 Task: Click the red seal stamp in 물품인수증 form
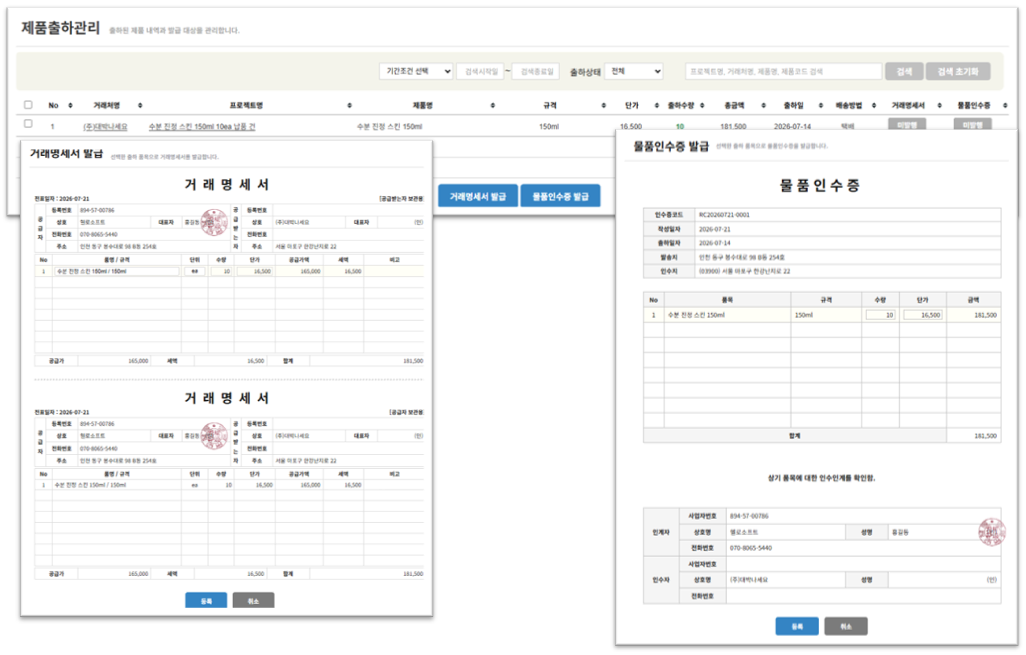pos(991,532)
